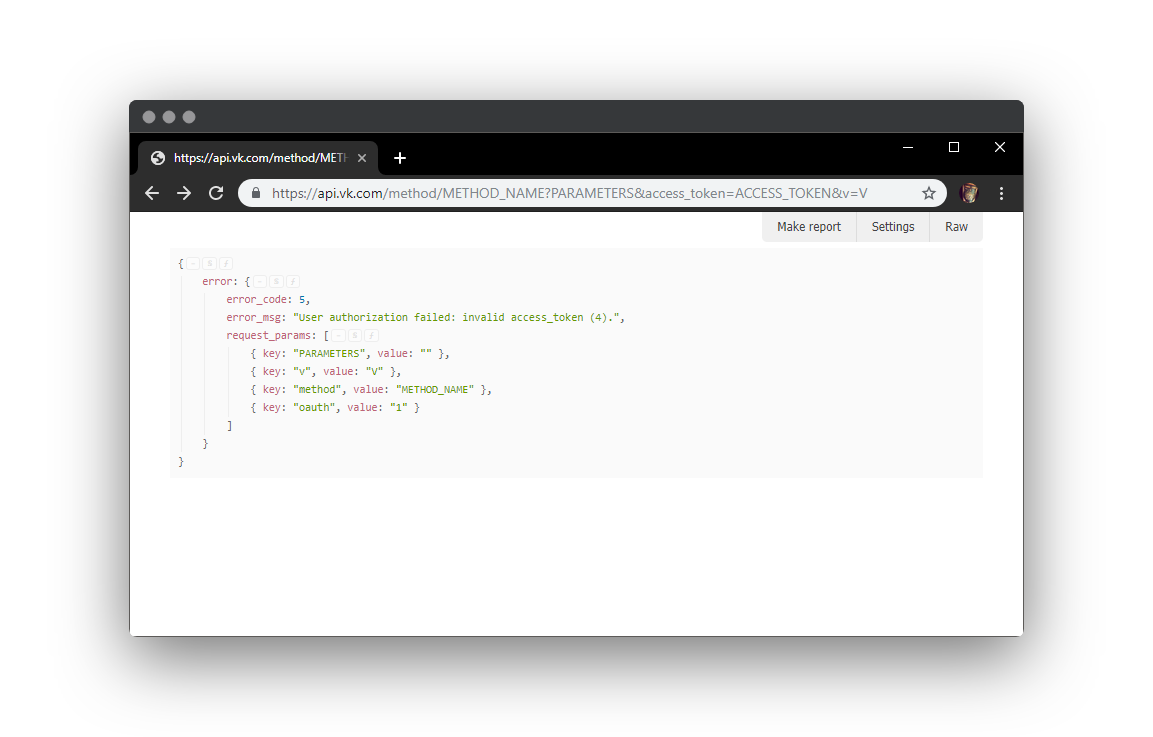Viewport: 1153px width, 737px height.
Task: Click the error key label
Action: coord(217,281)
